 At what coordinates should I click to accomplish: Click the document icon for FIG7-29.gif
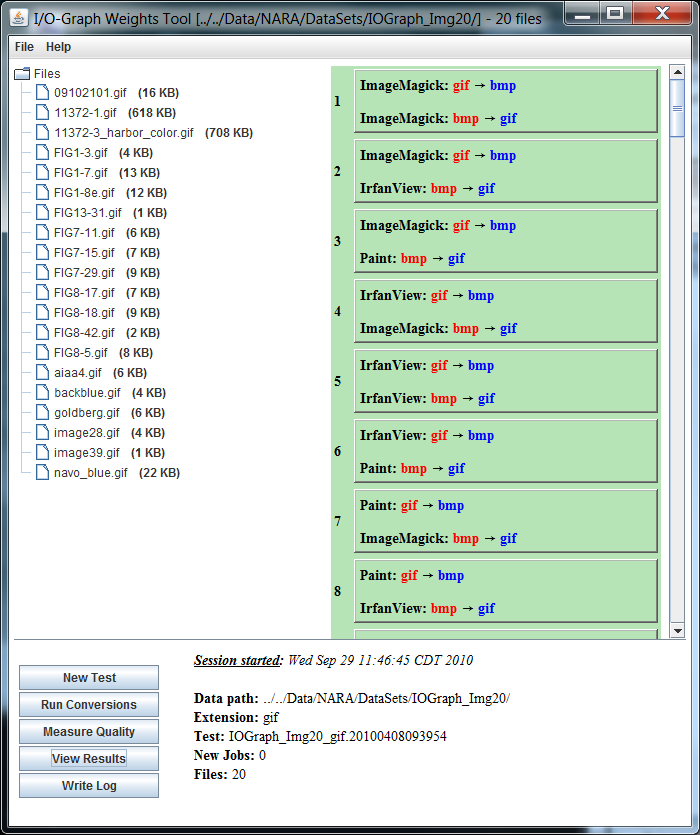point(43,273)
